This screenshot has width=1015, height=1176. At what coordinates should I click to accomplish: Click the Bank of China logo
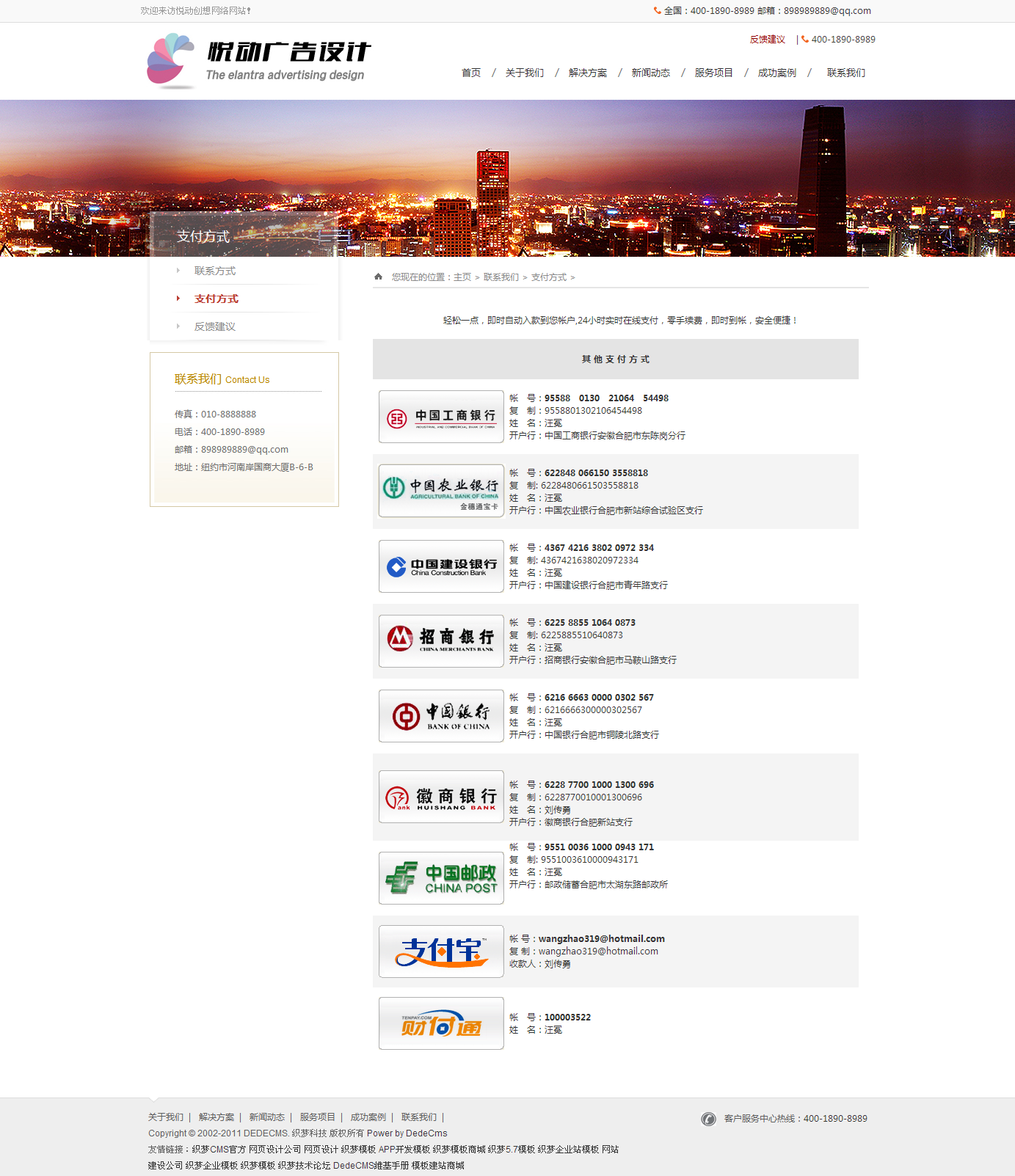[441, 716]
